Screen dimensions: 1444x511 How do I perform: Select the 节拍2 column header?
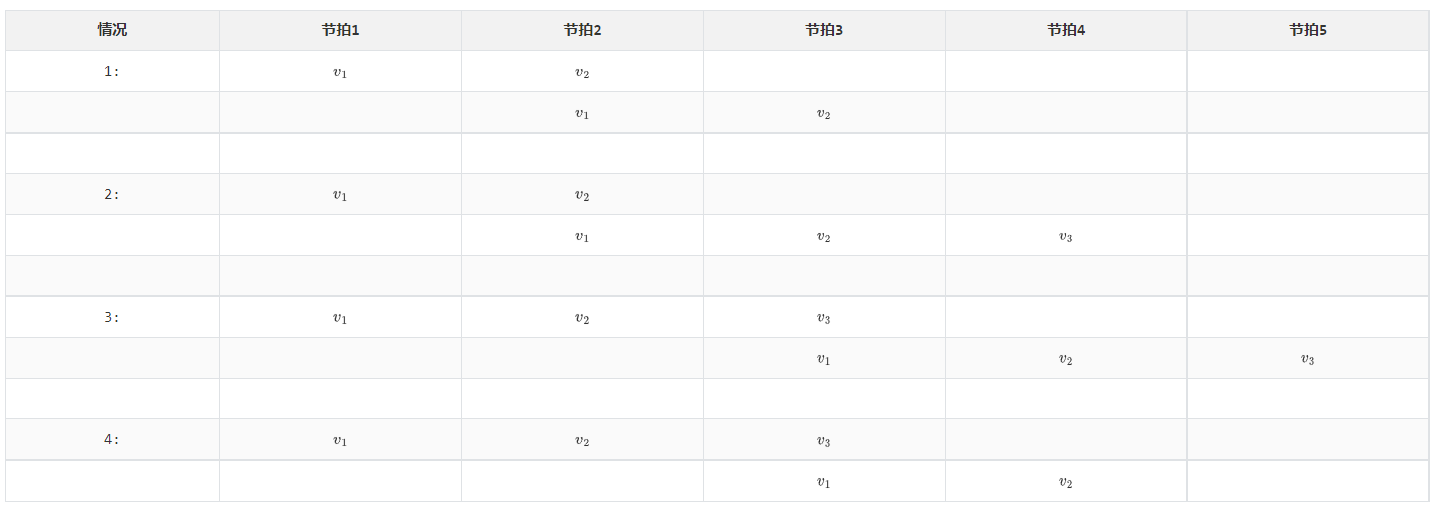[582, 30]
